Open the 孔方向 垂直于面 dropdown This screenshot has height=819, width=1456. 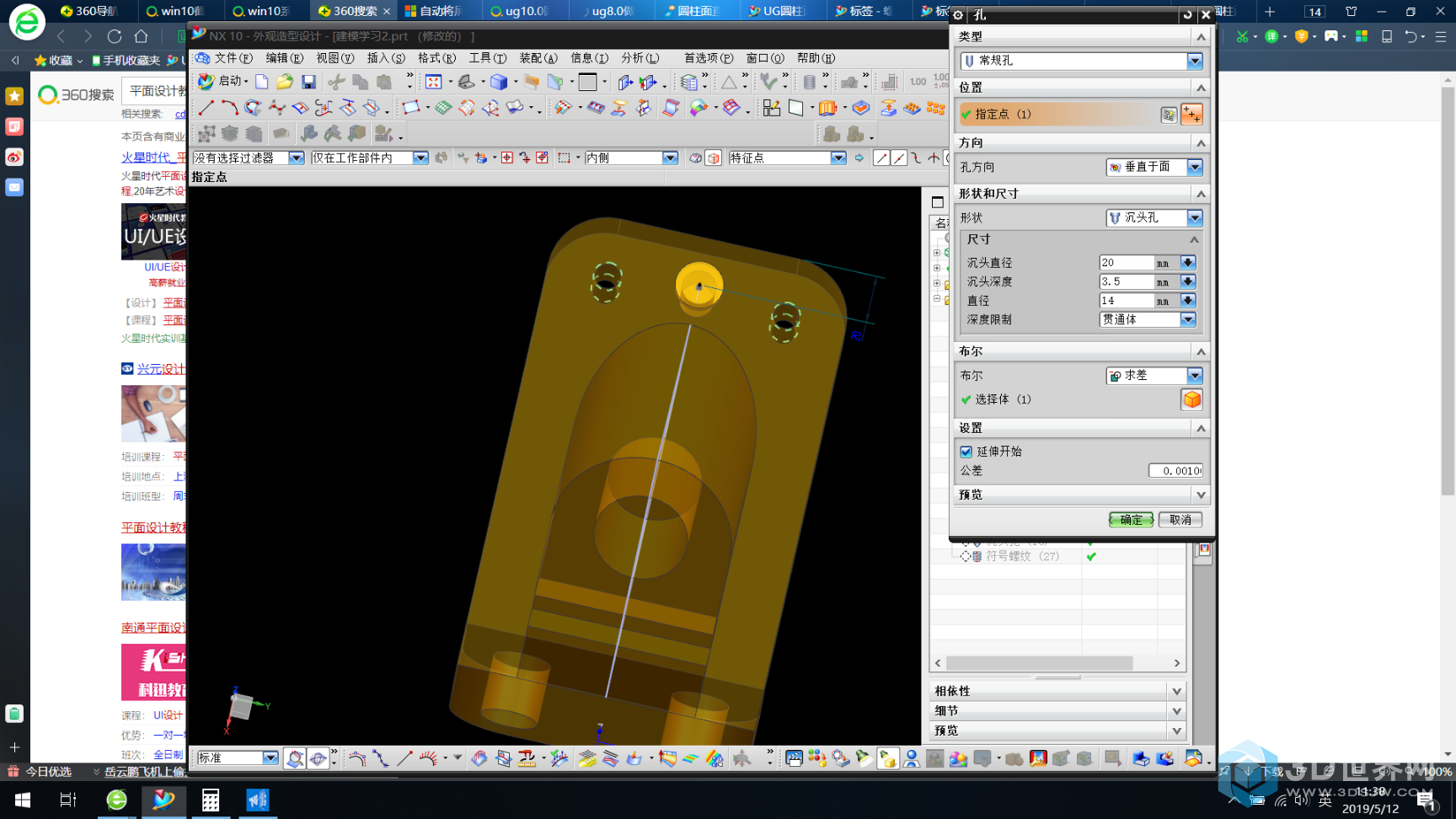pyautogui.click(x=1195, y=167)
